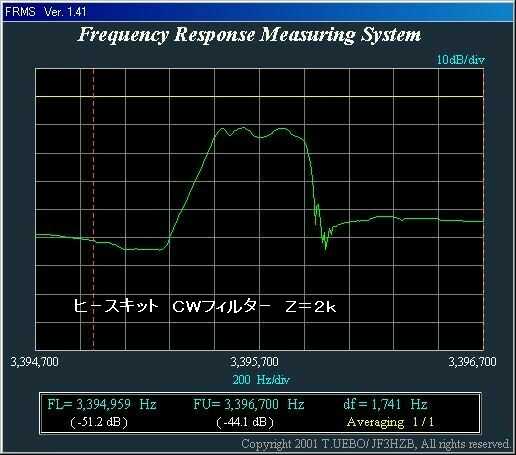This screenshot has height=455, width=516.
Task: Click the -51.2 dB lower marker level
Action: pos(99,422)
